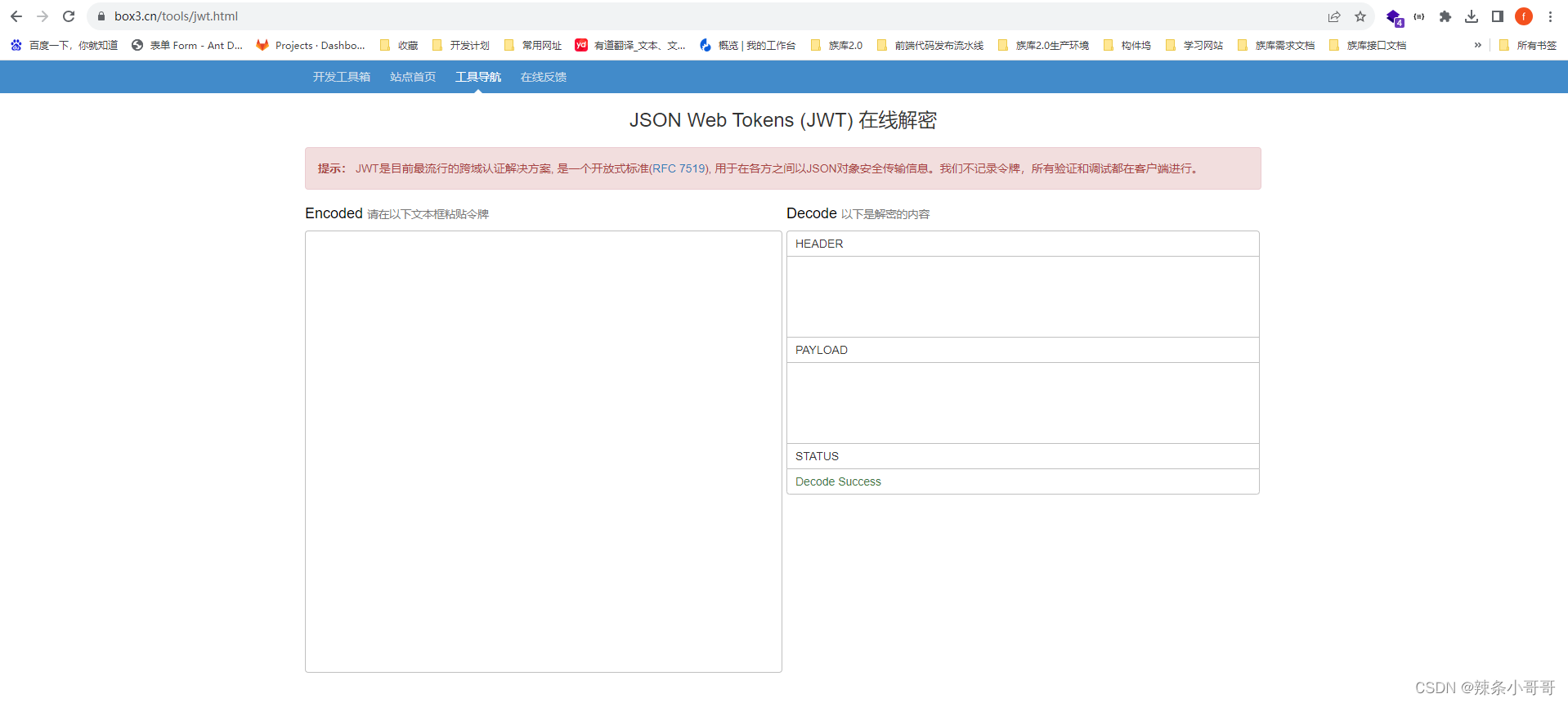Open the 有道翻译_文本 bookmark
This screenshot has height=703, width=1568.
point(630,45)
